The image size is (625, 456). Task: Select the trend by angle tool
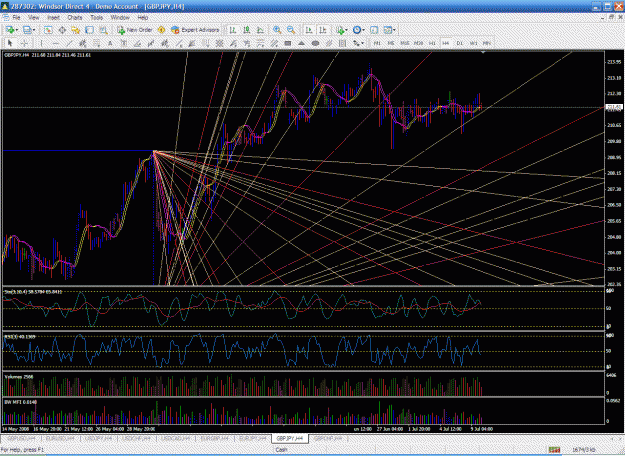pyautogui.click(x=138, y=43)
